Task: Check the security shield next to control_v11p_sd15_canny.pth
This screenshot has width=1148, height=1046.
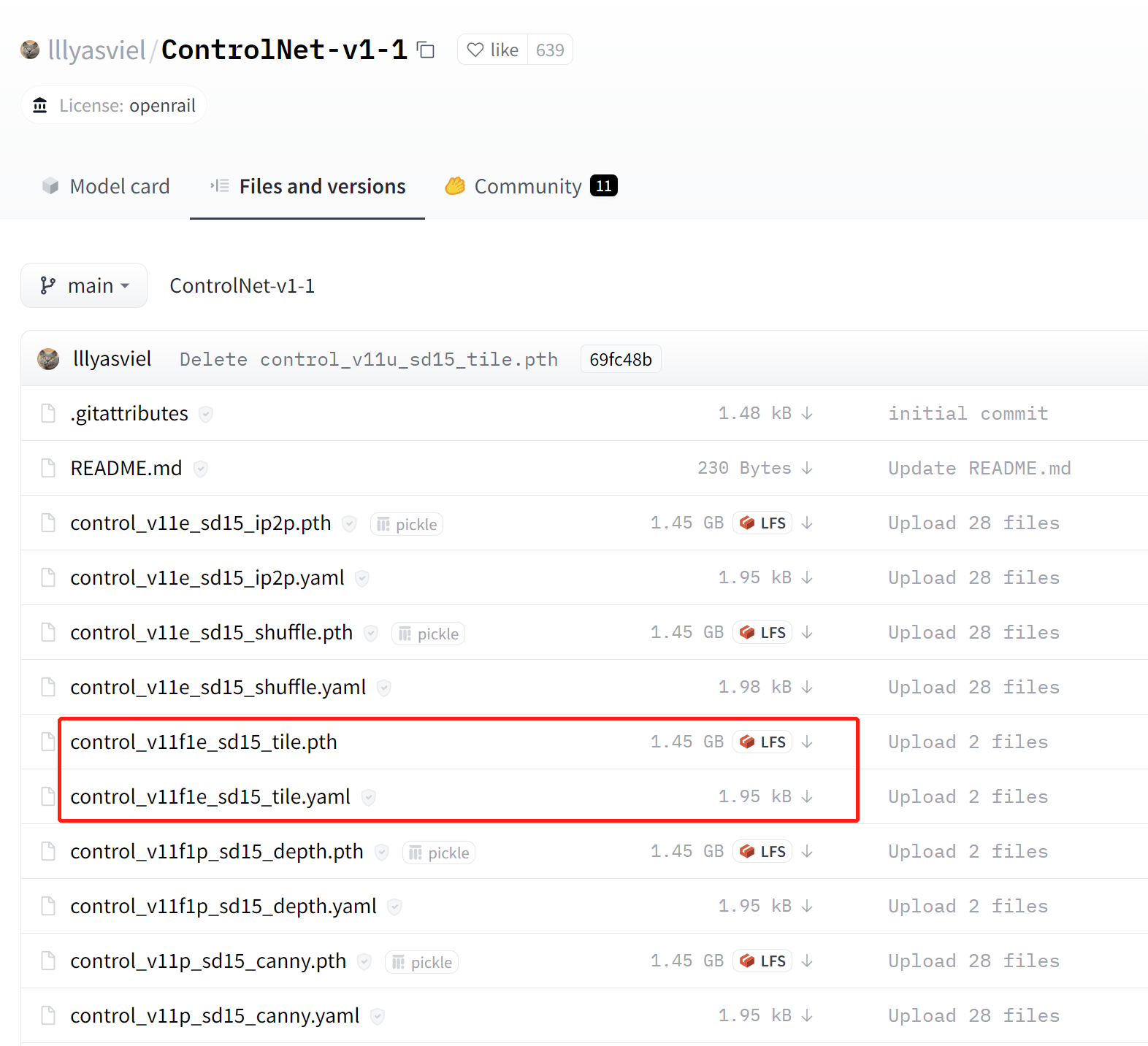Action: [x=364, y=961]
